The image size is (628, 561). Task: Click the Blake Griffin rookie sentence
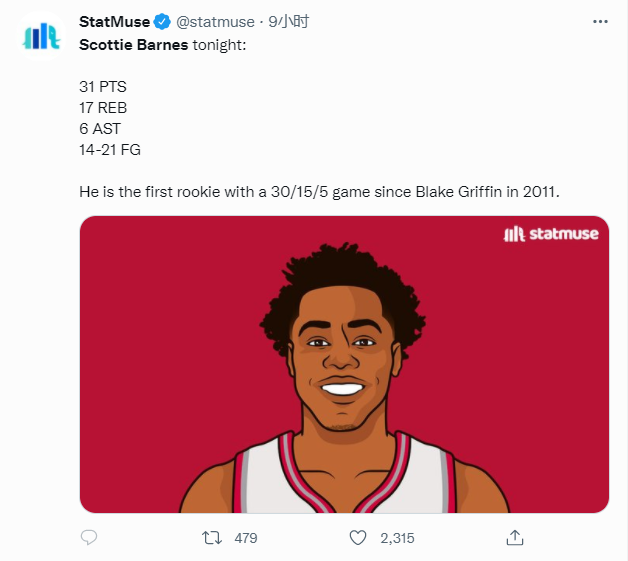point(318,190)
